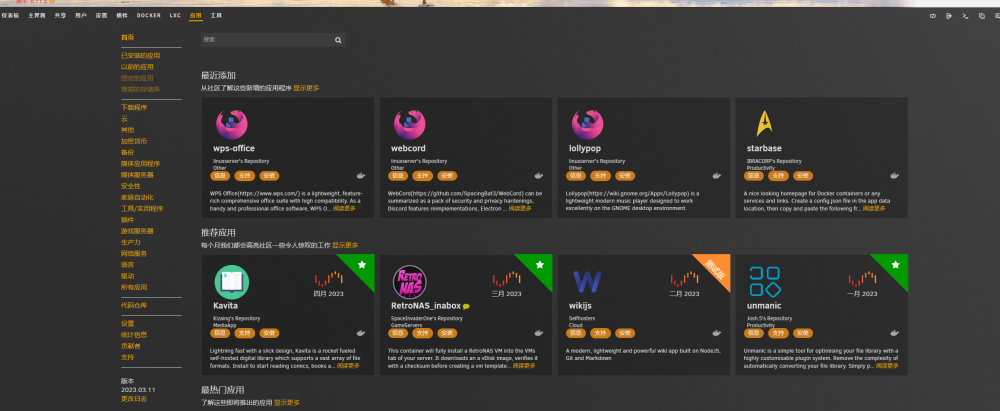Switch to the LXC tab

coord(175,15)
